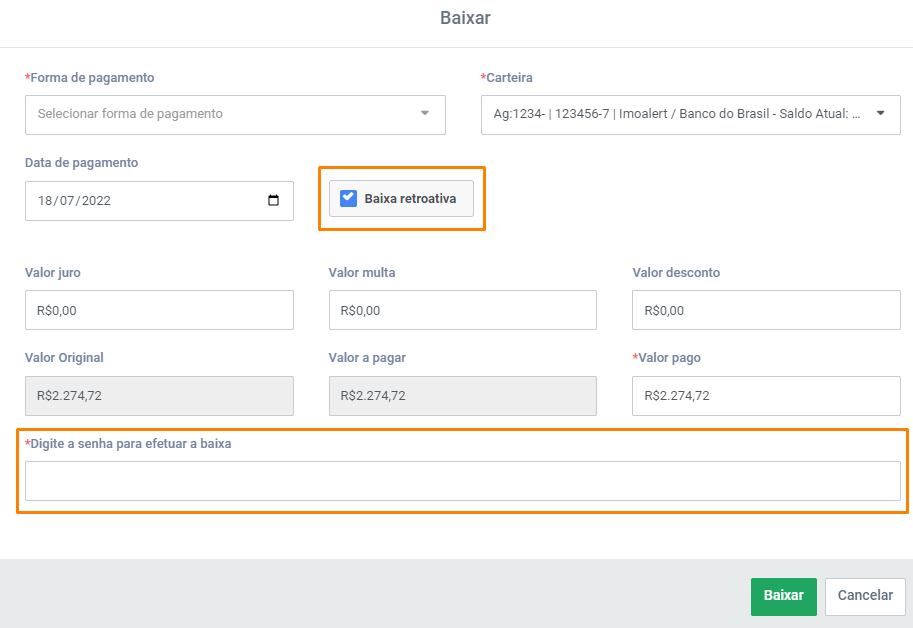Dismiss the dialog with Cancelar
913x628 pixels.
[865, 597]
